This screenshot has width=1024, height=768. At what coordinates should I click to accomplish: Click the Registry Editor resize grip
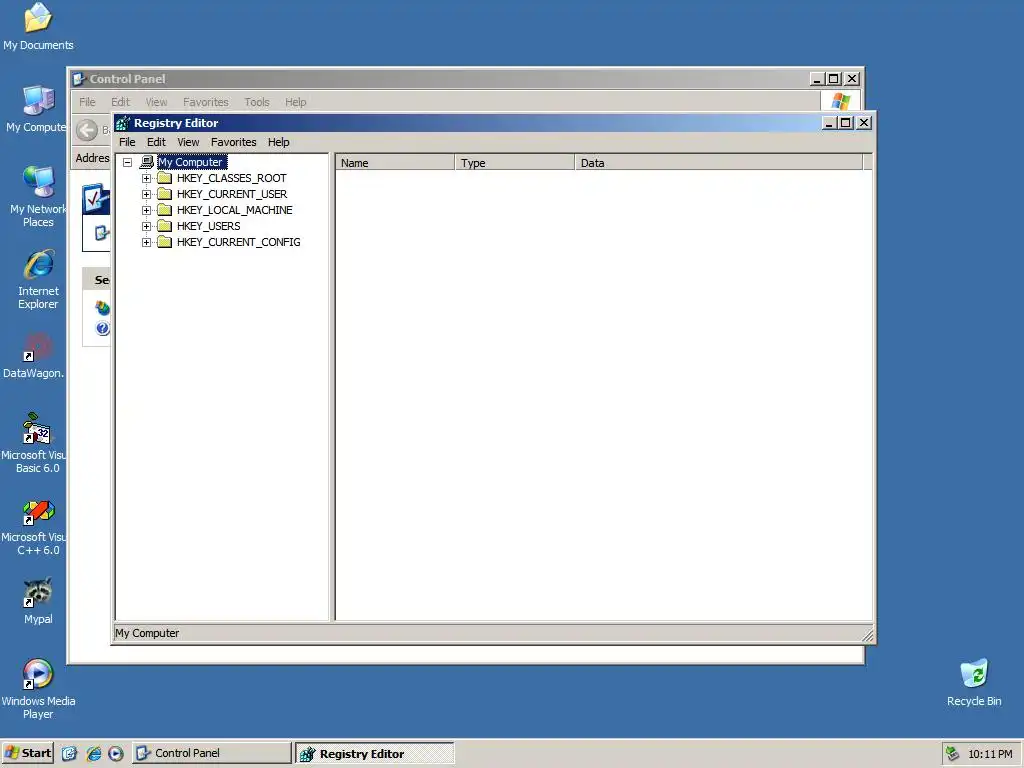click(x=867, y=635)
